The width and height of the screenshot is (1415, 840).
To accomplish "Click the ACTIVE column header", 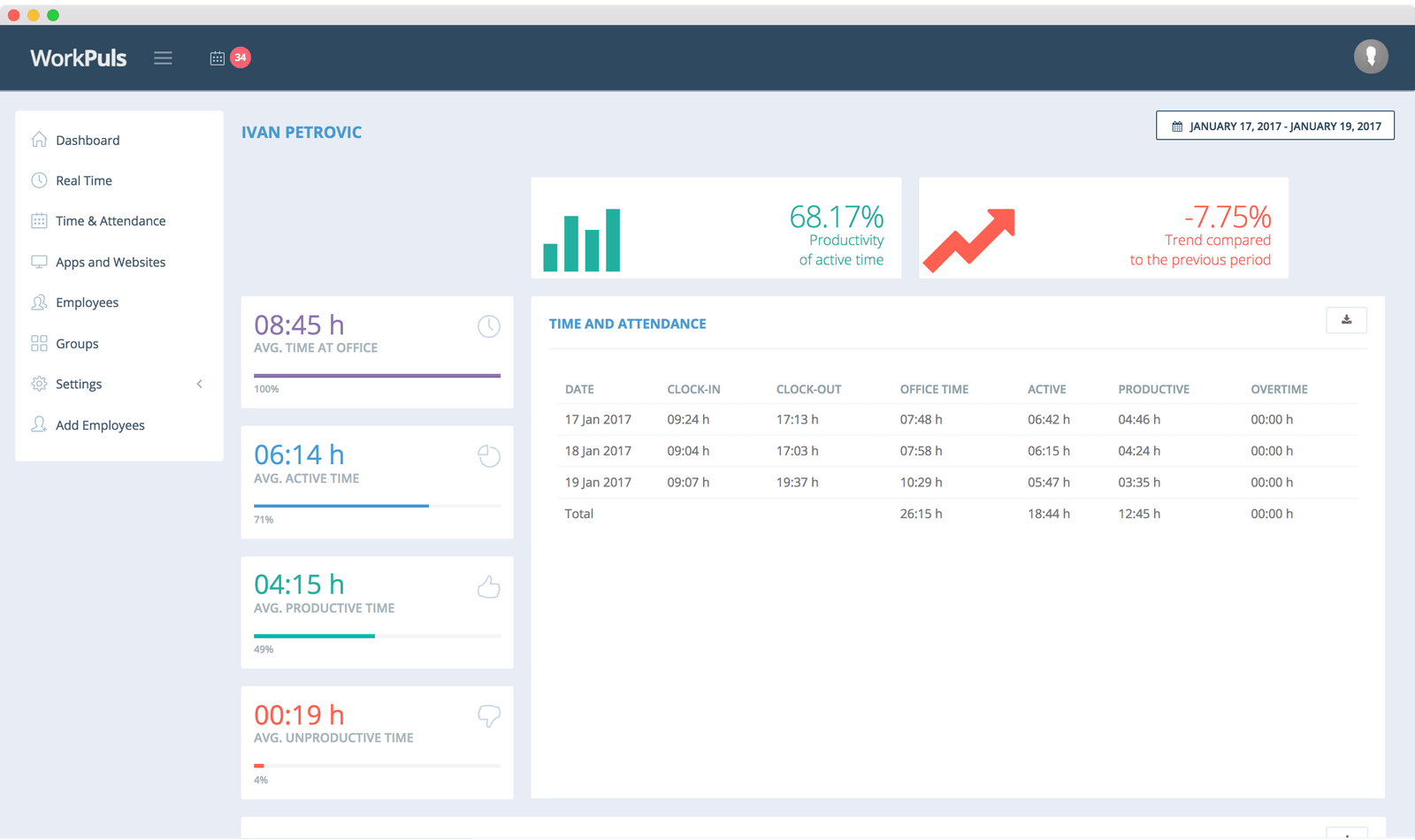I will 1047,389.
